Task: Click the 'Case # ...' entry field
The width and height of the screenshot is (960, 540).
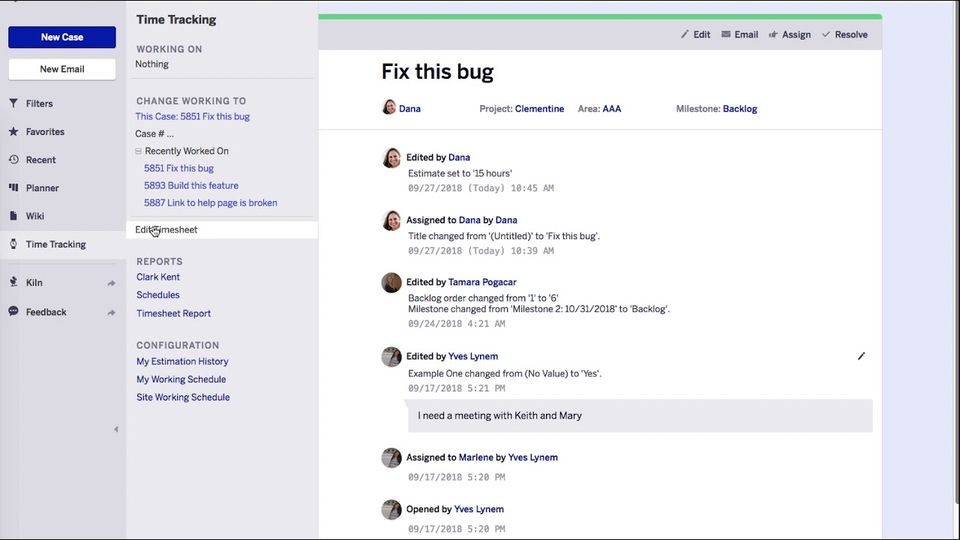Action: tap(154, 133)
